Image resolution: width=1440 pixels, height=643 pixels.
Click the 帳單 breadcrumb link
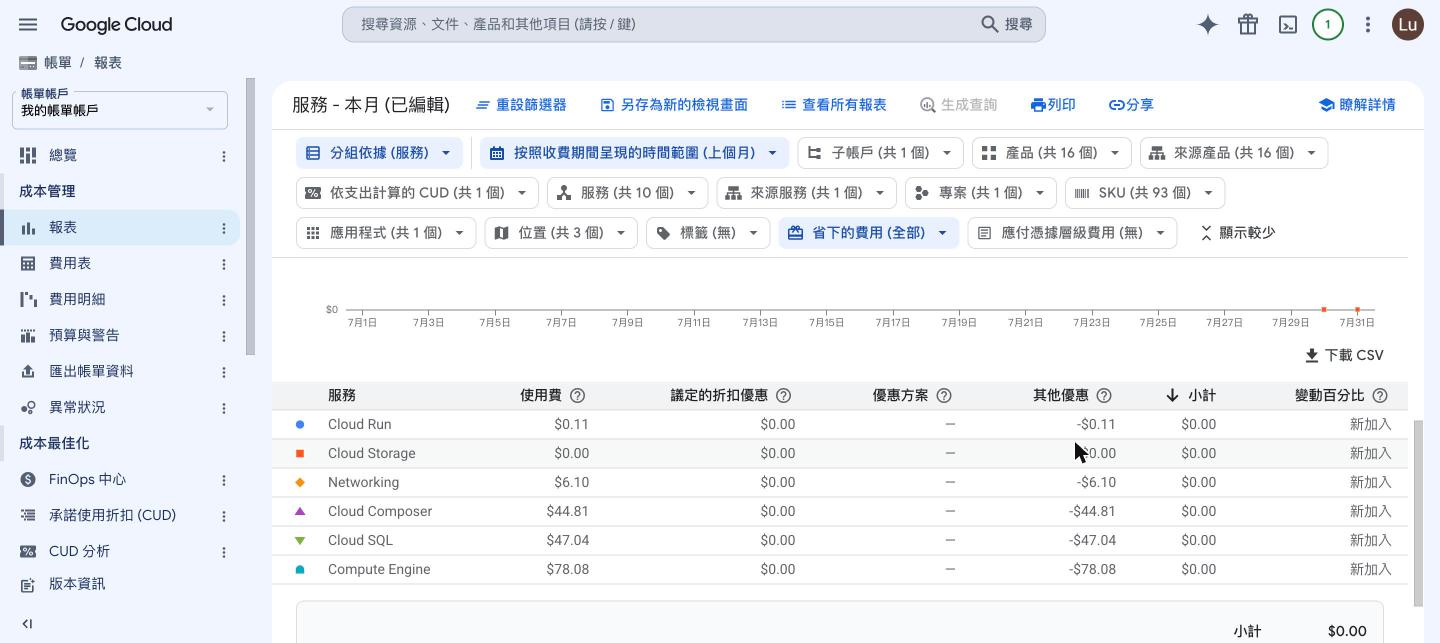coord(58,63)
